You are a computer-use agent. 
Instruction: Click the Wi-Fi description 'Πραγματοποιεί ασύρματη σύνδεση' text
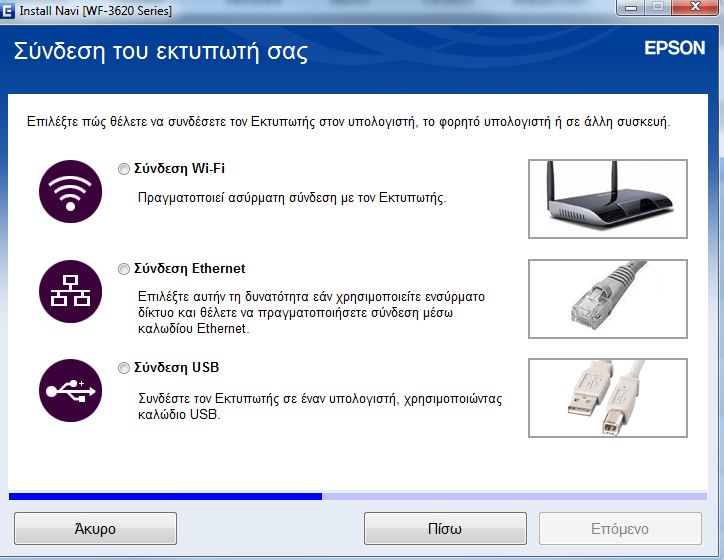pyautogui.click(x=292, y=198)
